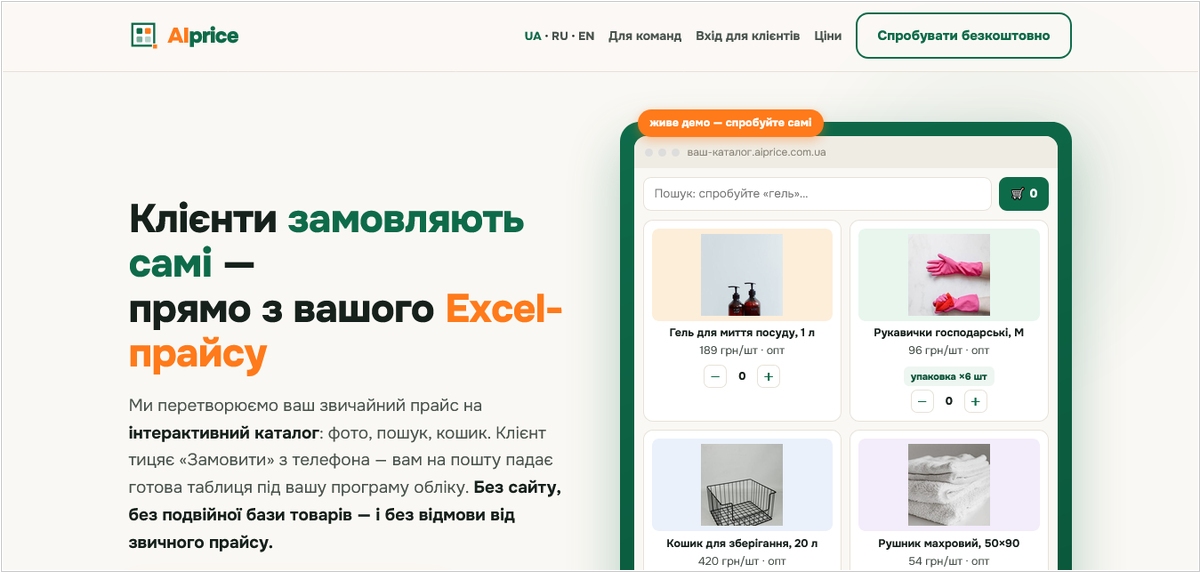Viewport: 1200px width, 572px height.
Task: Open the Для команд menu item
Action: [645, 36]
